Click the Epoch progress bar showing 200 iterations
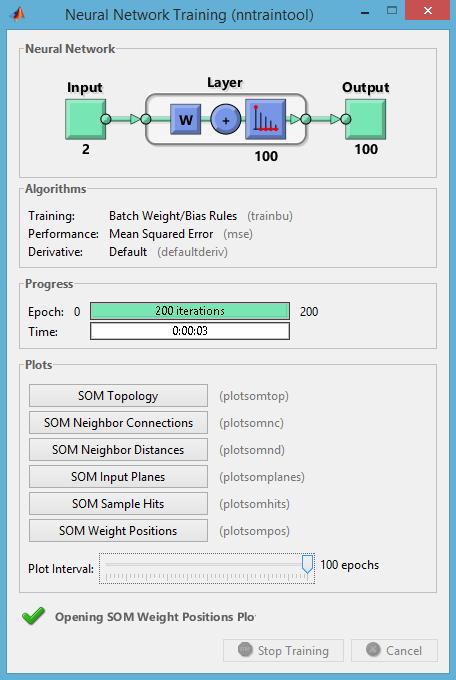This screenshot has height=680, width=456. [x=190, y=311]
